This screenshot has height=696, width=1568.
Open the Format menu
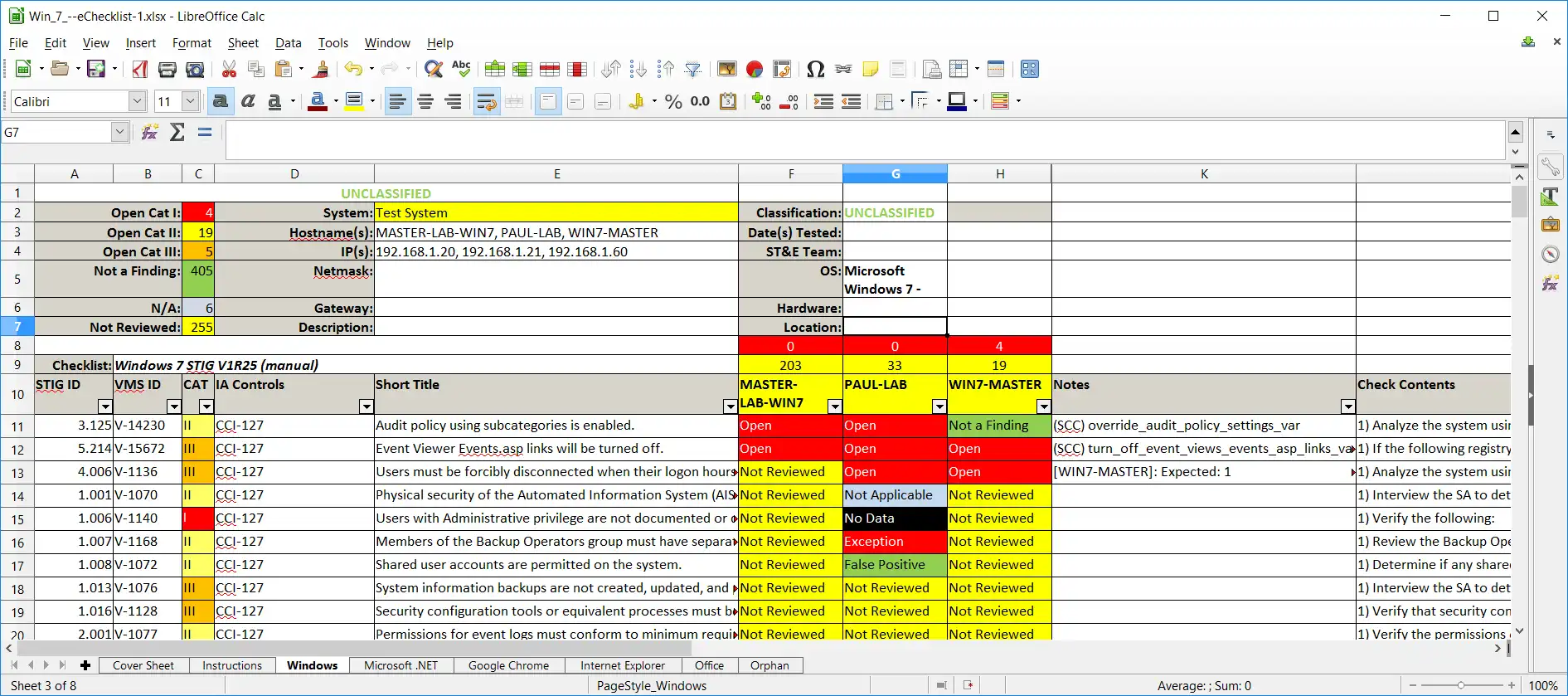192,43
